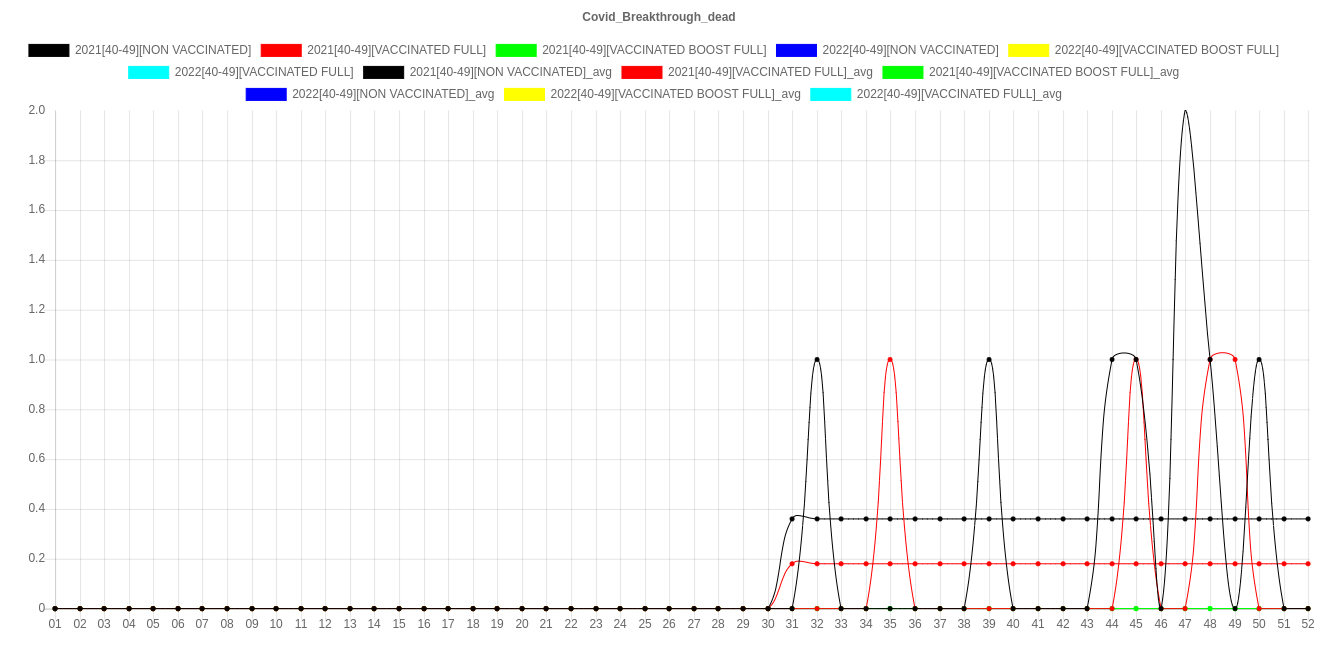Click the cyan swatch for 2022[40-49][VACCINATED FULL]
This screenshot has width=1318, height=659.
pyautogui.click(x=148, y=72)
